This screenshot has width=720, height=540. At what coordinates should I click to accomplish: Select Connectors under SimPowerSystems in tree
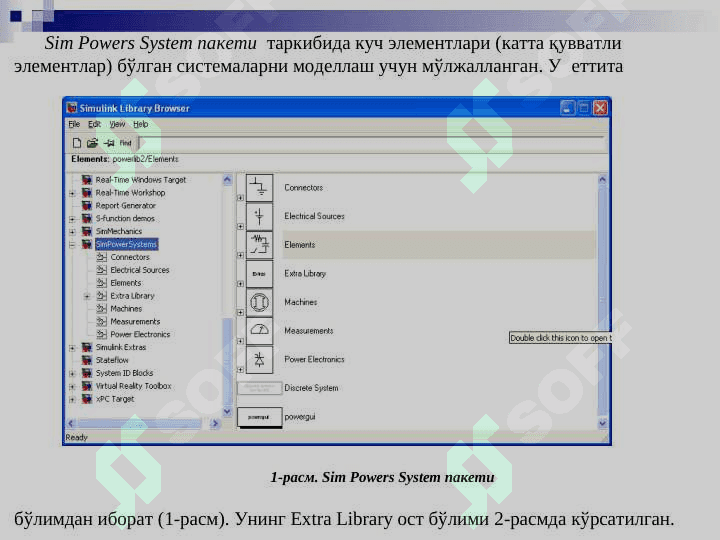(x=129, y=257)
